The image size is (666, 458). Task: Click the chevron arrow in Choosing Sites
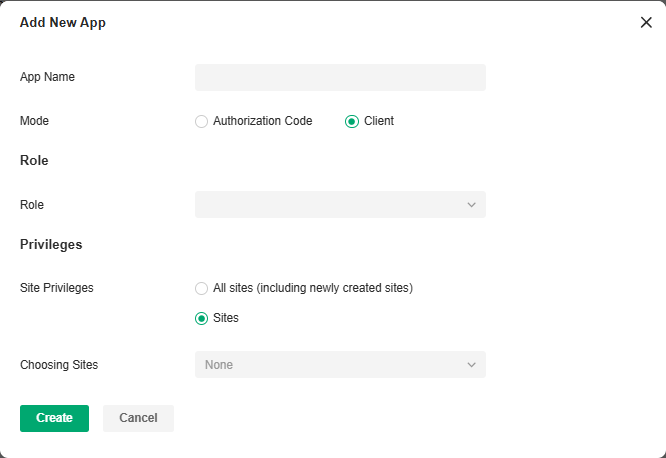click(x=472, y=365)
